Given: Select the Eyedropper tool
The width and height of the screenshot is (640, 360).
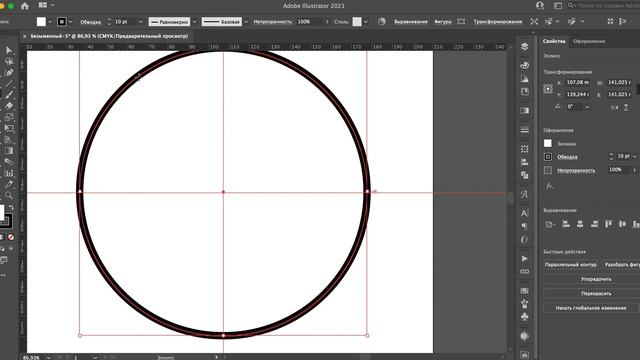Looking at the screenshot, I should [x=9, y=184].
